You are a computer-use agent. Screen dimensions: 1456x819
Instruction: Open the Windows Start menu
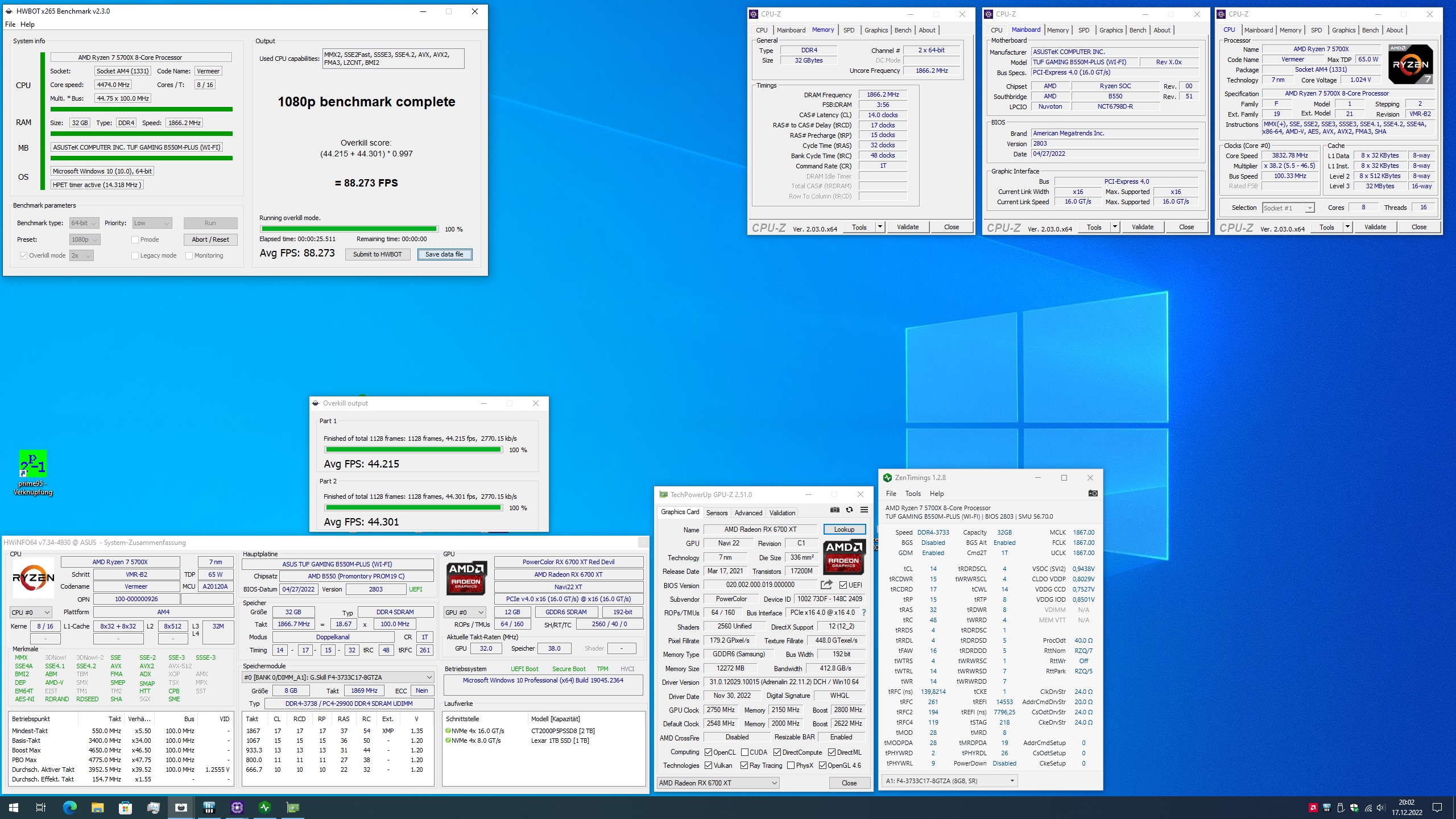point(14,807)
